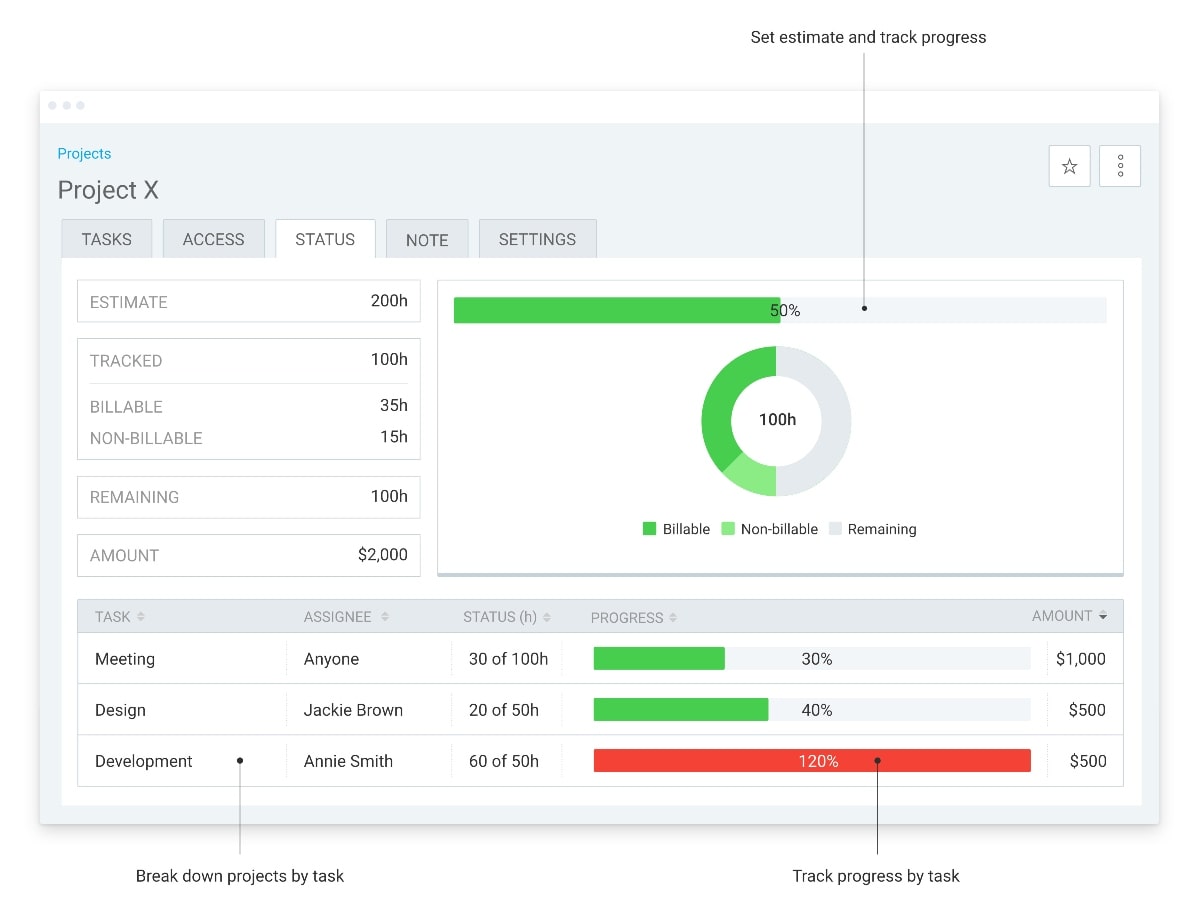Click the $500 amount in Design row
The height and width of the screenshot is (915, 1200).
pyautogui.click(x=1088, y=710)
